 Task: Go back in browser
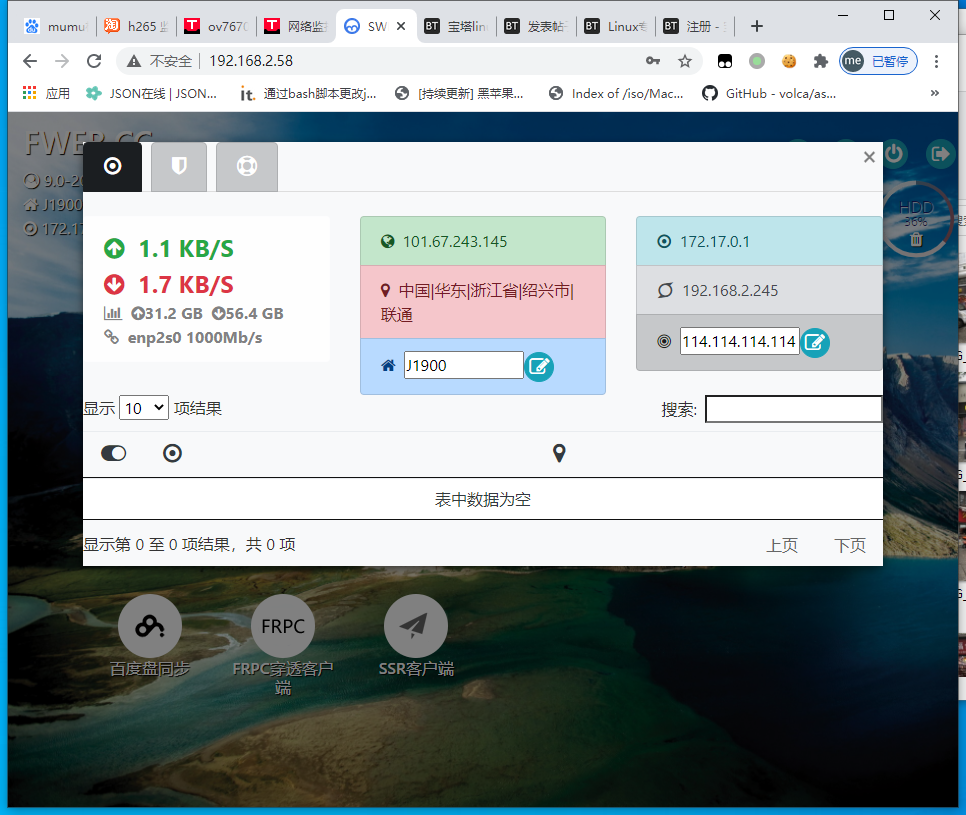click(x=30, y=61)
